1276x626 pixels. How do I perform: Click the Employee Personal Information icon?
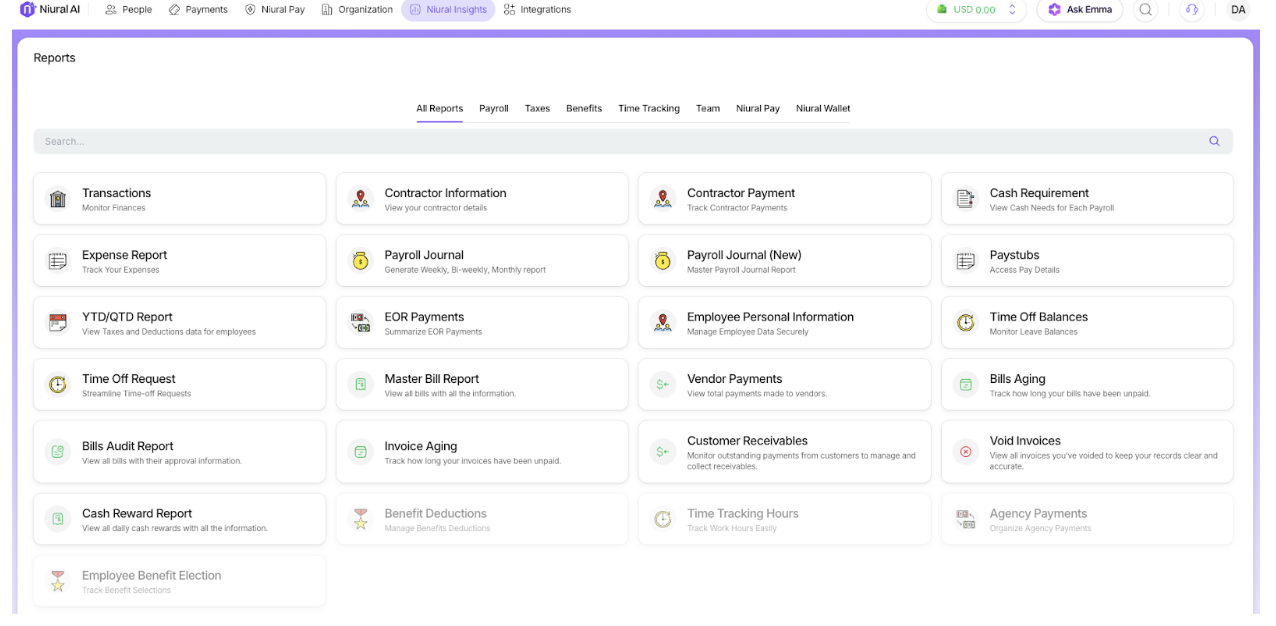click(663, 323)
